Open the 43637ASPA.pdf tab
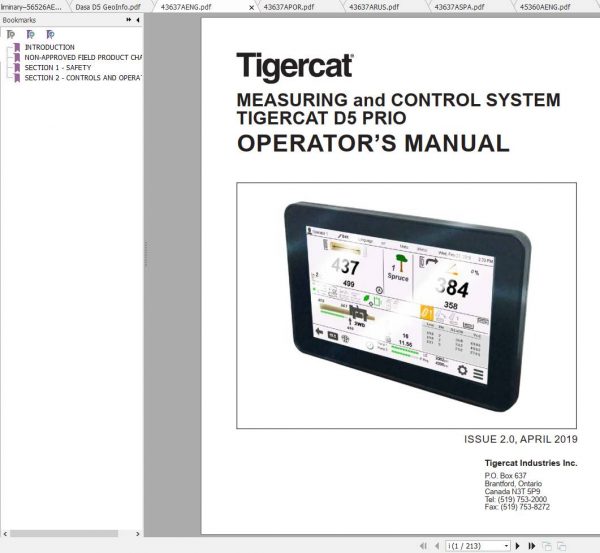600x553 pixels. [x=459, y=7]
